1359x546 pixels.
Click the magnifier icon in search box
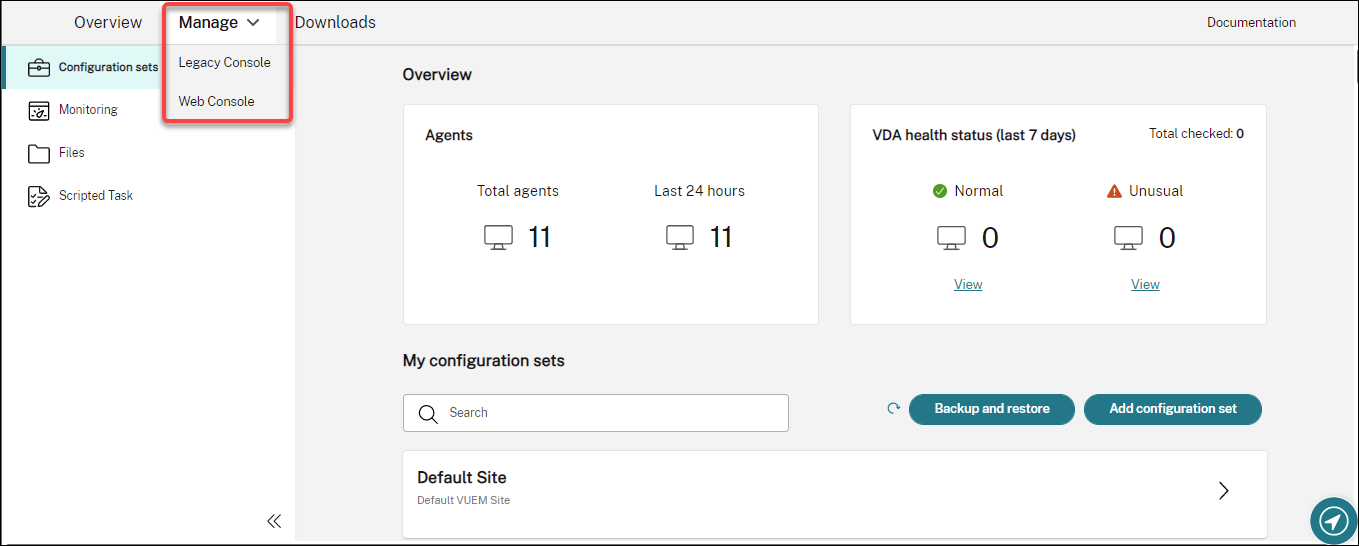(428, 414)
